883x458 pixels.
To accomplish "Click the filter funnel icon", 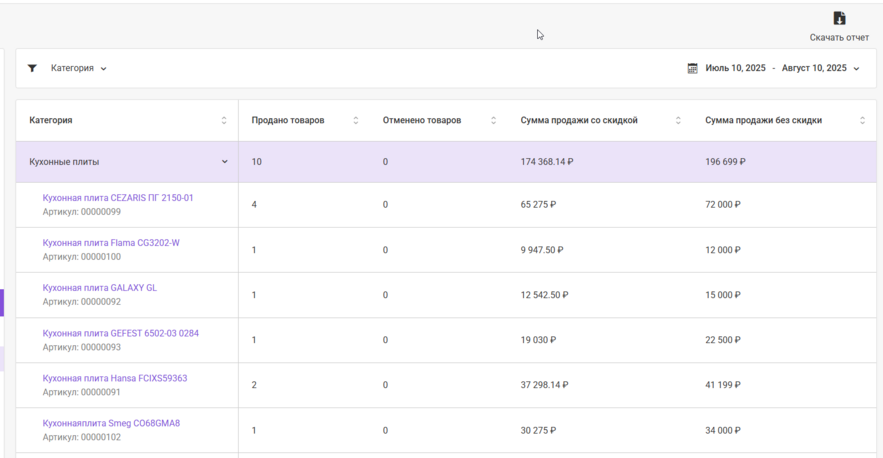I will point(32,69).
